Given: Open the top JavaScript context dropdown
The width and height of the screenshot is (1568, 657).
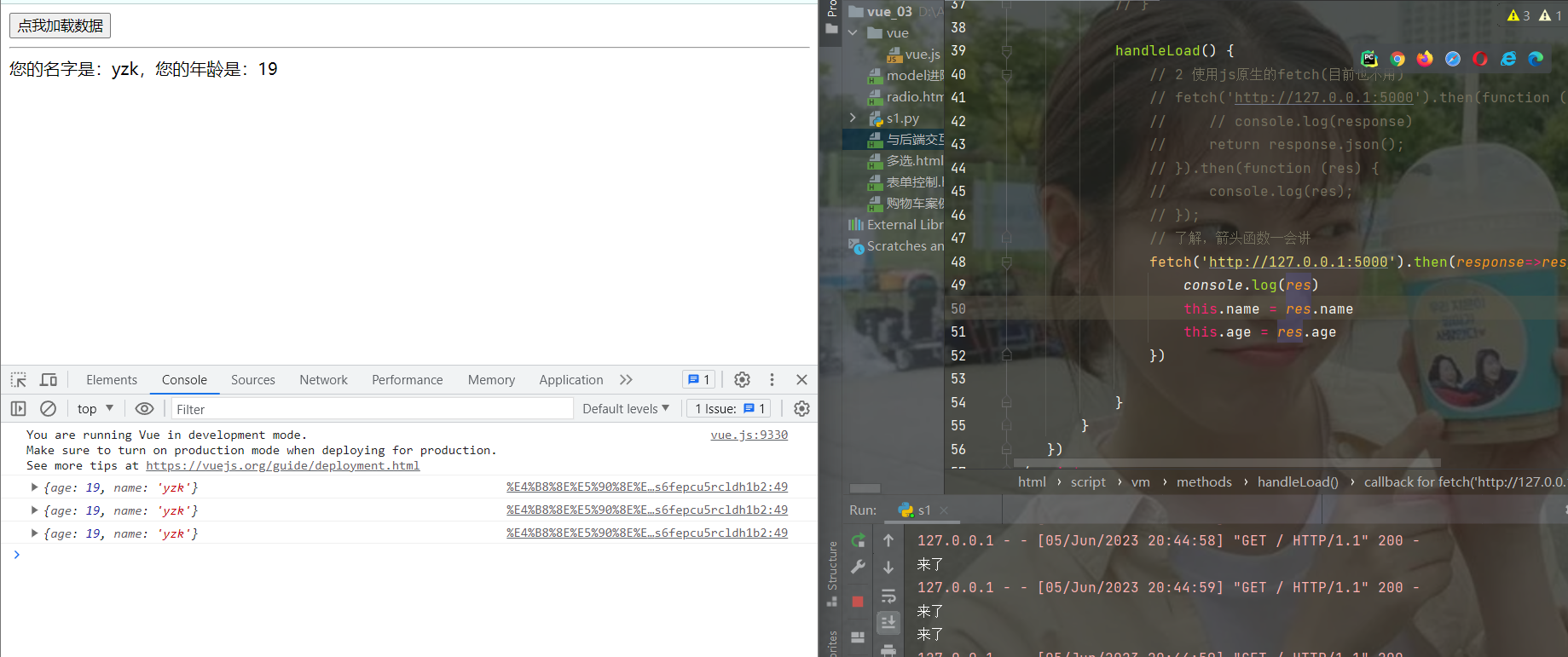Looking at the screenshot, I should [x=95, y=409].
